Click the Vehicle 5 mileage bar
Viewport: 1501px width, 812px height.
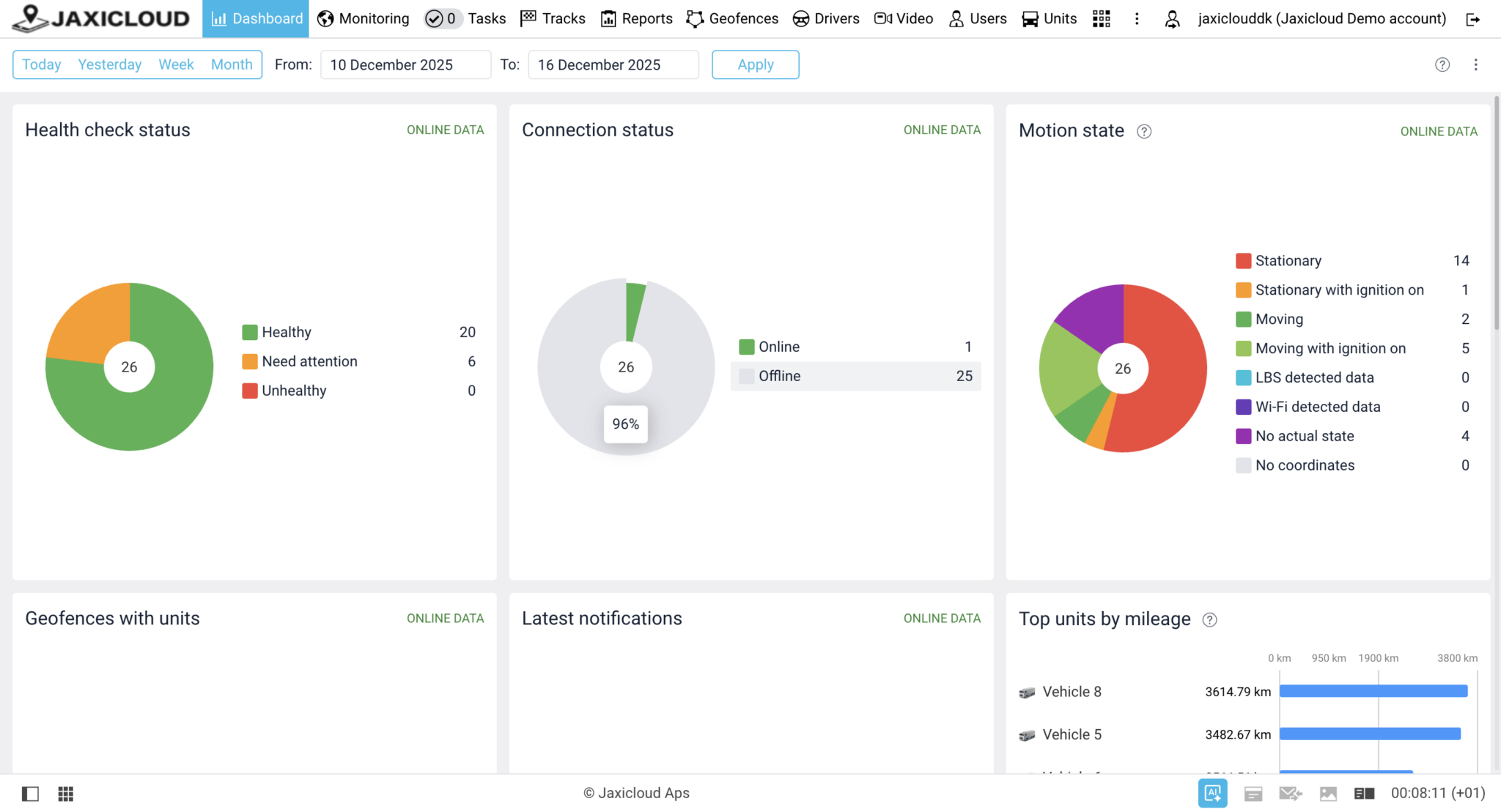1371,734
